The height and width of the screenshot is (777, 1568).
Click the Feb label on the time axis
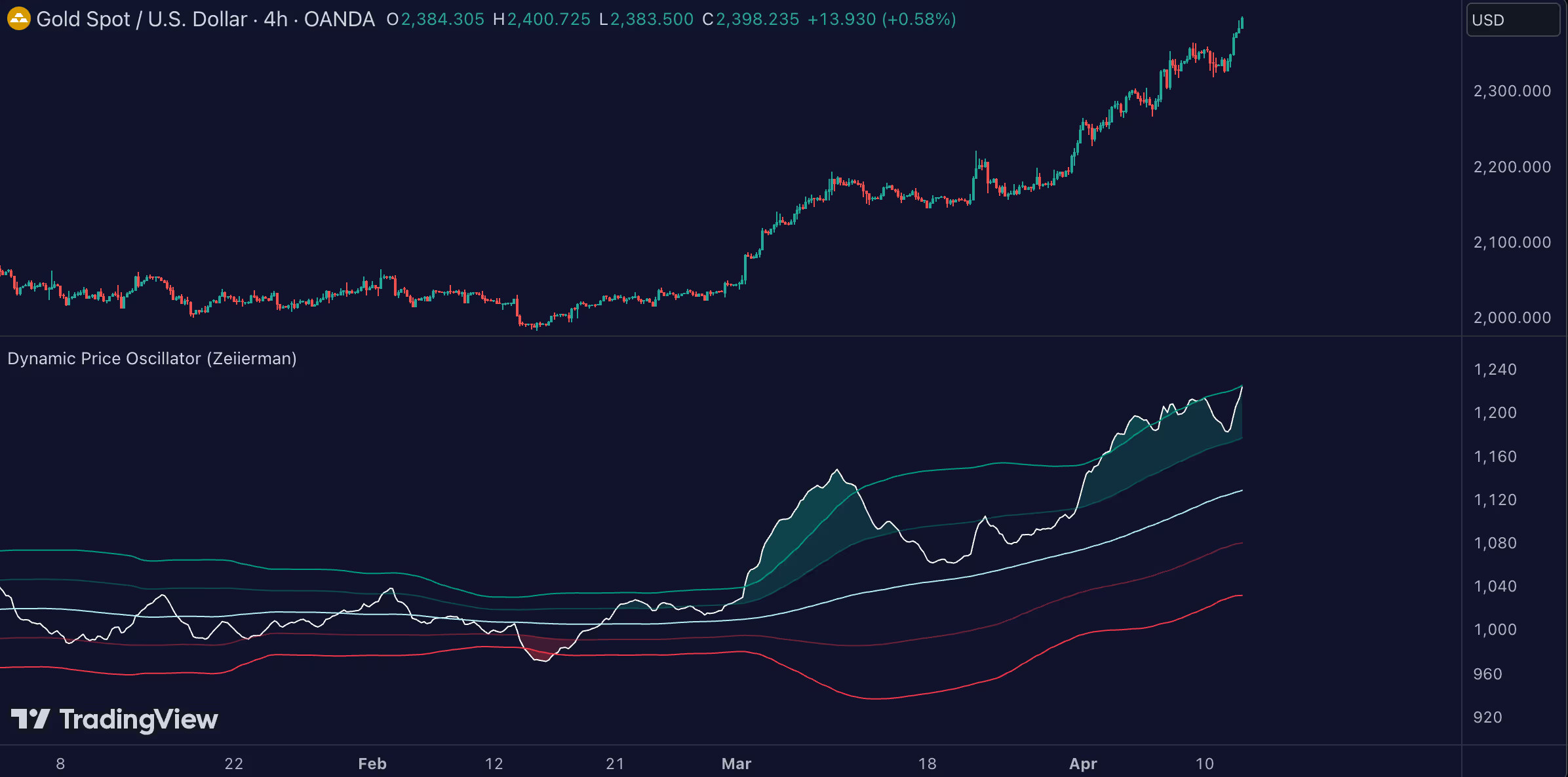click(x=372, y=764)
